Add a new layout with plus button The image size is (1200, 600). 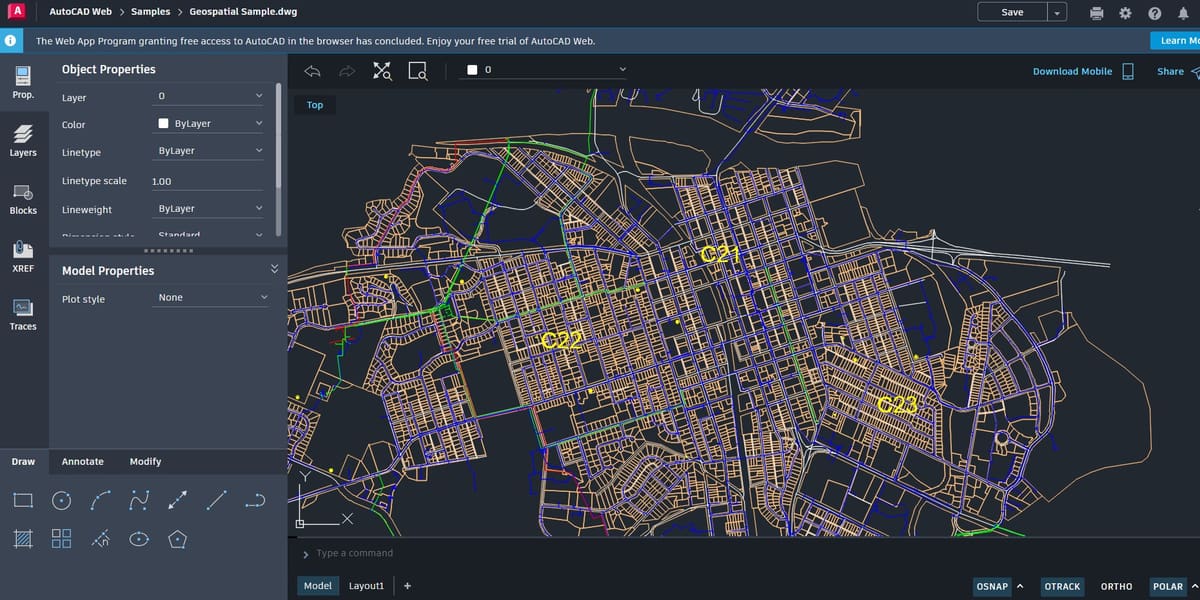(x=407, y=586)
